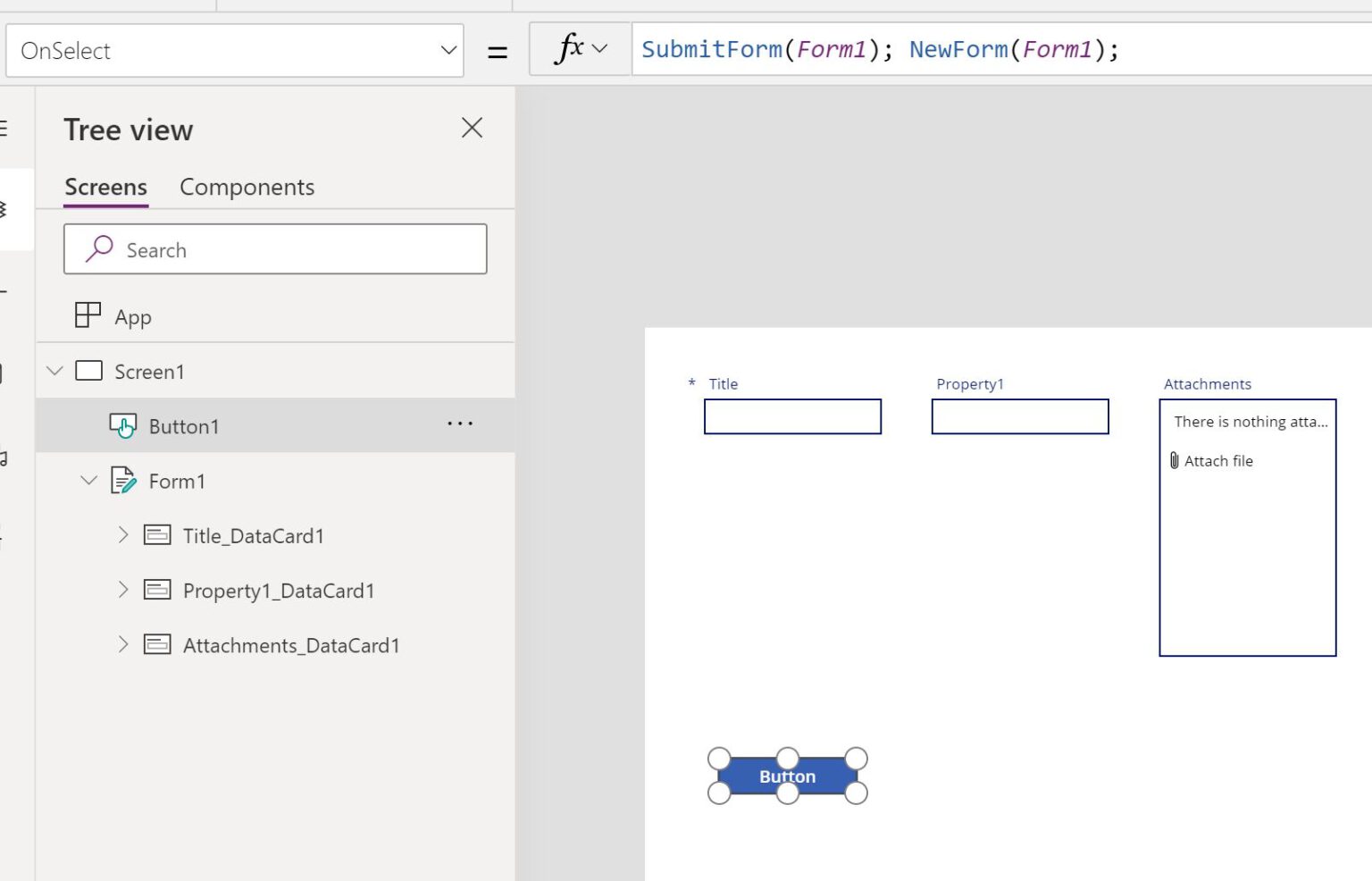Open the ellipsis menu next to Button1
The image size is (1372, 881).
459,424
